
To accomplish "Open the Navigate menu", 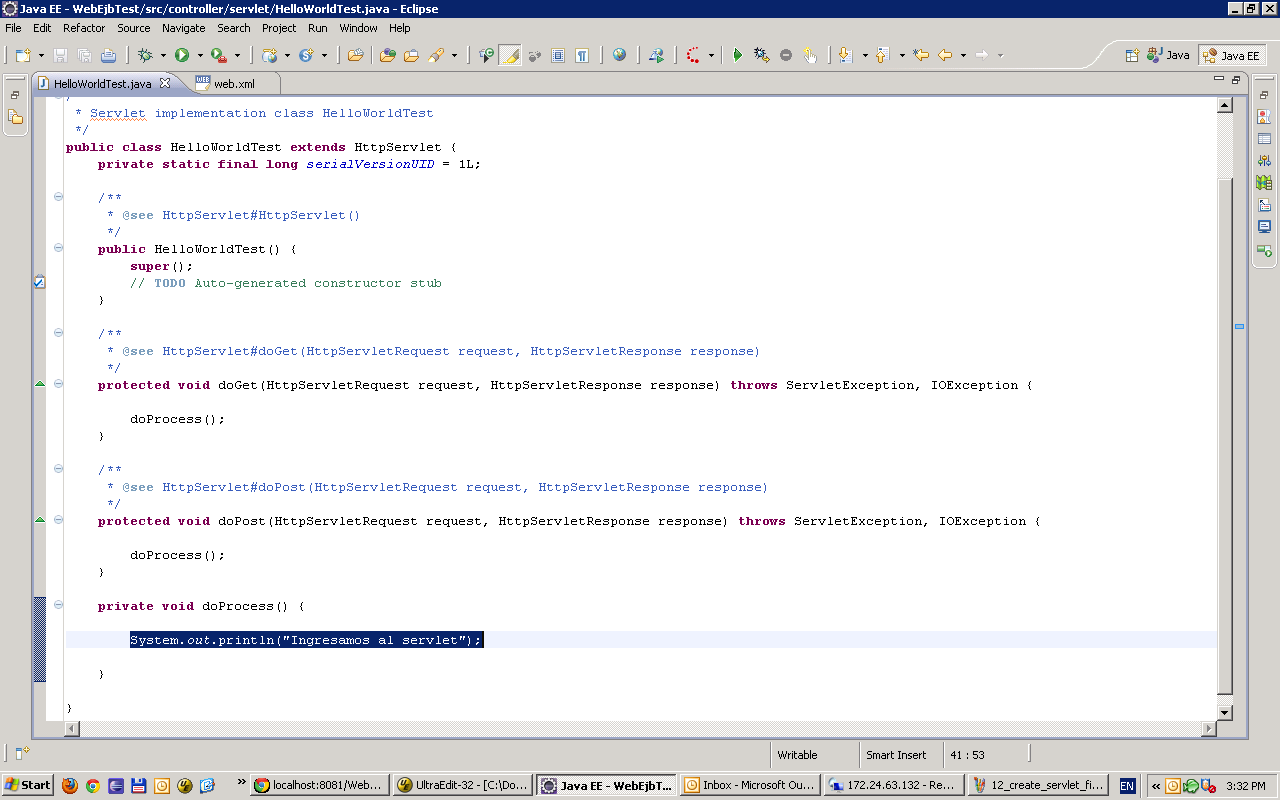I will [183, 28].
